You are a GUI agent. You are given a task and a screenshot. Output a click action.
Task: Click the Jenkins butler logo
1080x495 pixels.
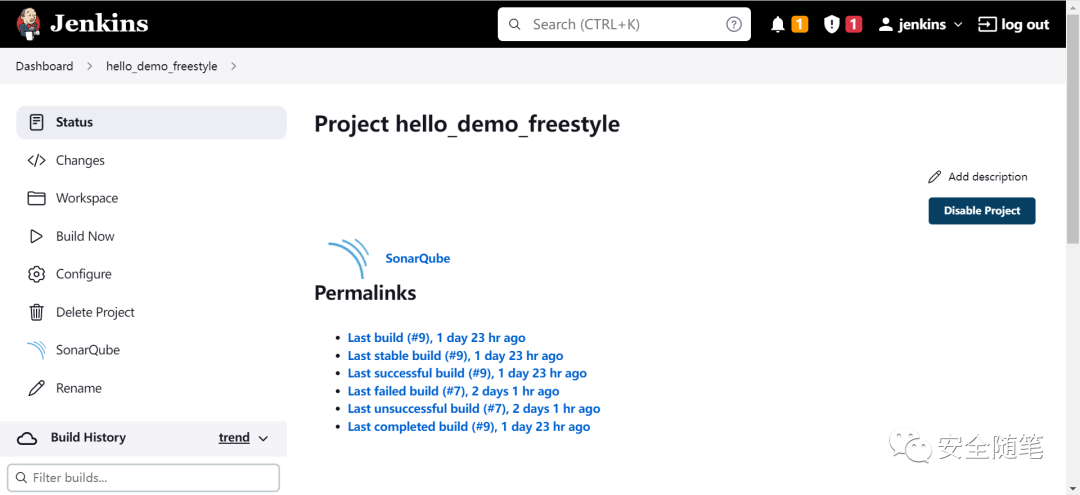(28, 24)
